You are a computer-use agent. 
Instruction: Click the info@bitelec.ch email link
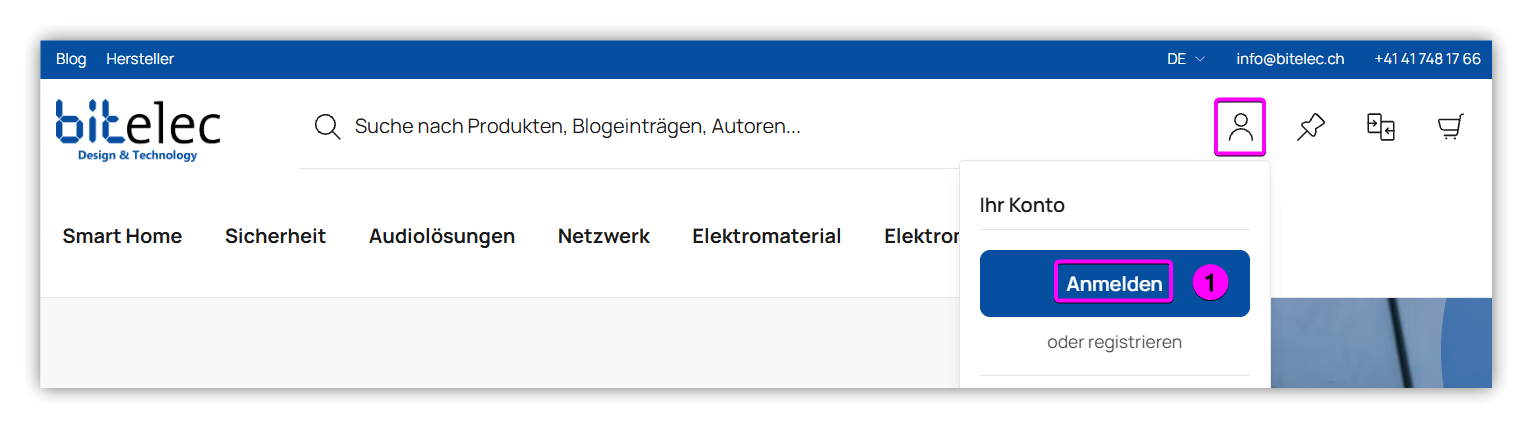click(1290, 59)
